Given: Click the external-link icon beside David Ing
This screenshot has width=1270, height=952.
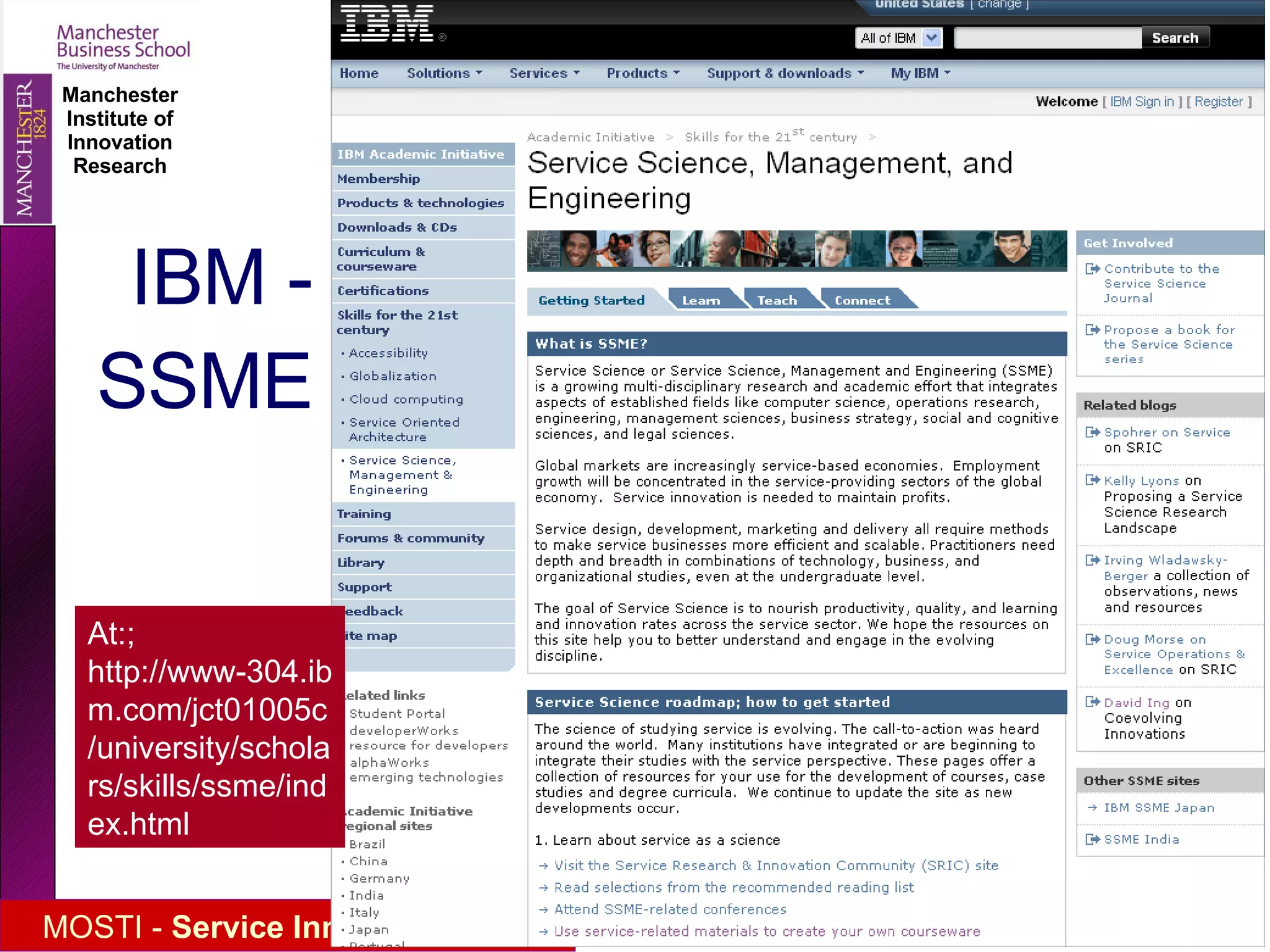Looking at the screenshot, I should 1092,702.
